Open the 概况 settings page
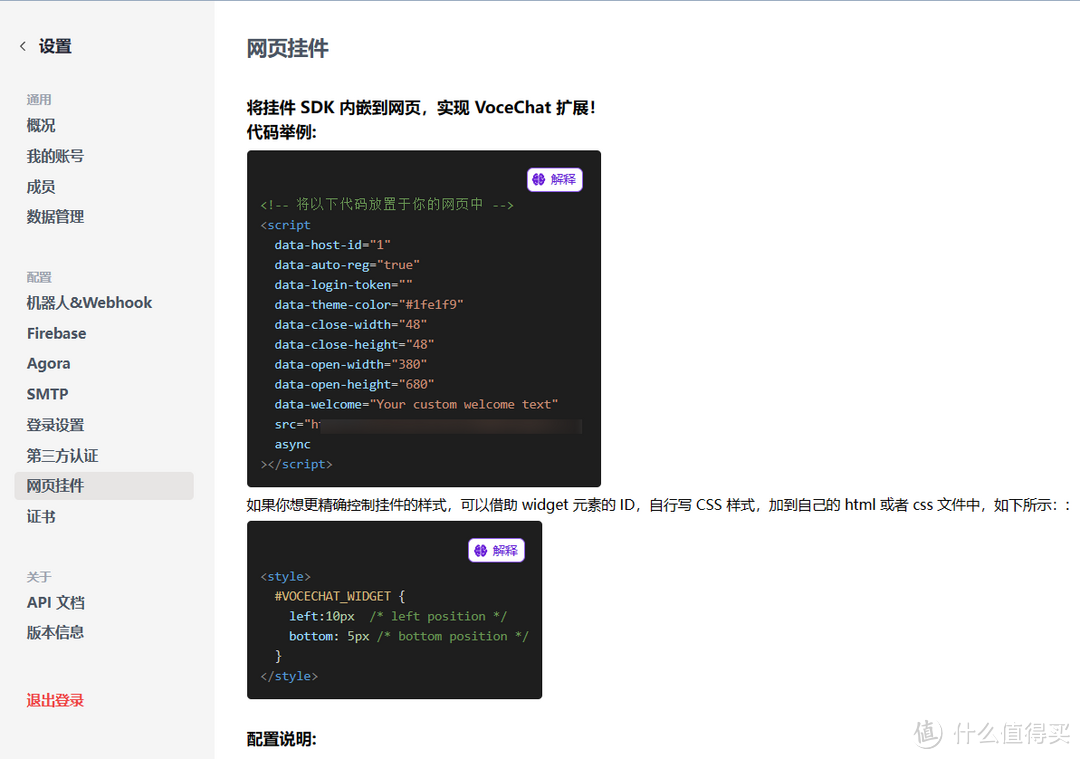The height and width of the screenshot is (759, 1080). click(x=41, y=125)
